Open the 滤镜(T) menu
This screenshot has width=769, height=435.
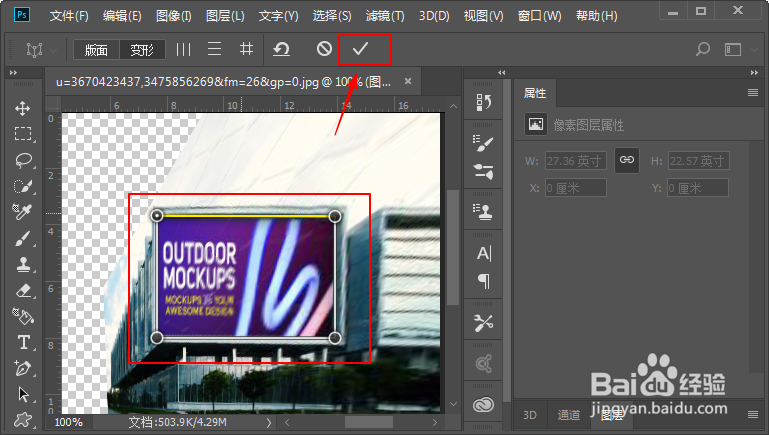(x=385, y=16)
